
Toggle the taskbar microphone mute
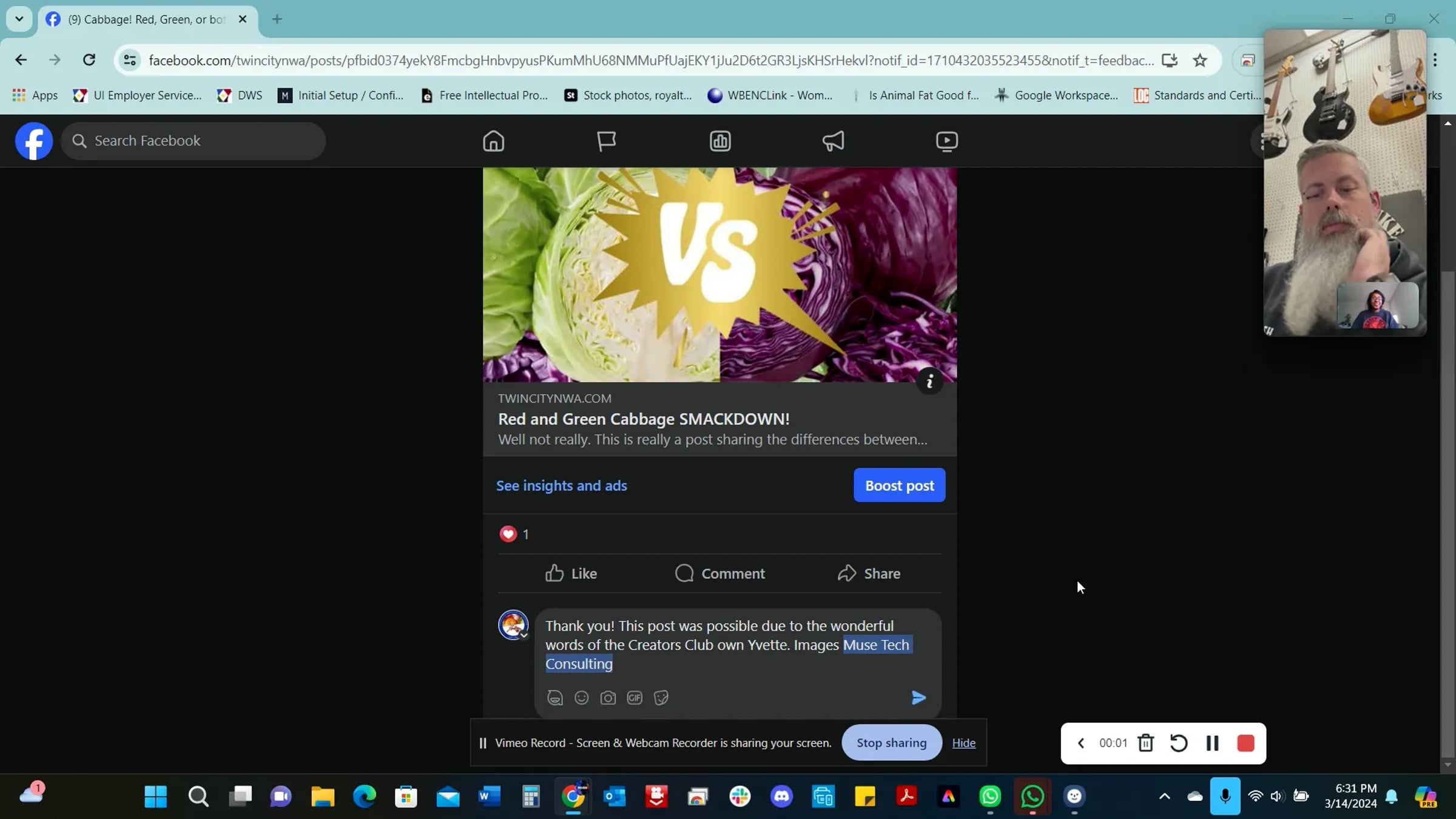(x=1225, y=796)
